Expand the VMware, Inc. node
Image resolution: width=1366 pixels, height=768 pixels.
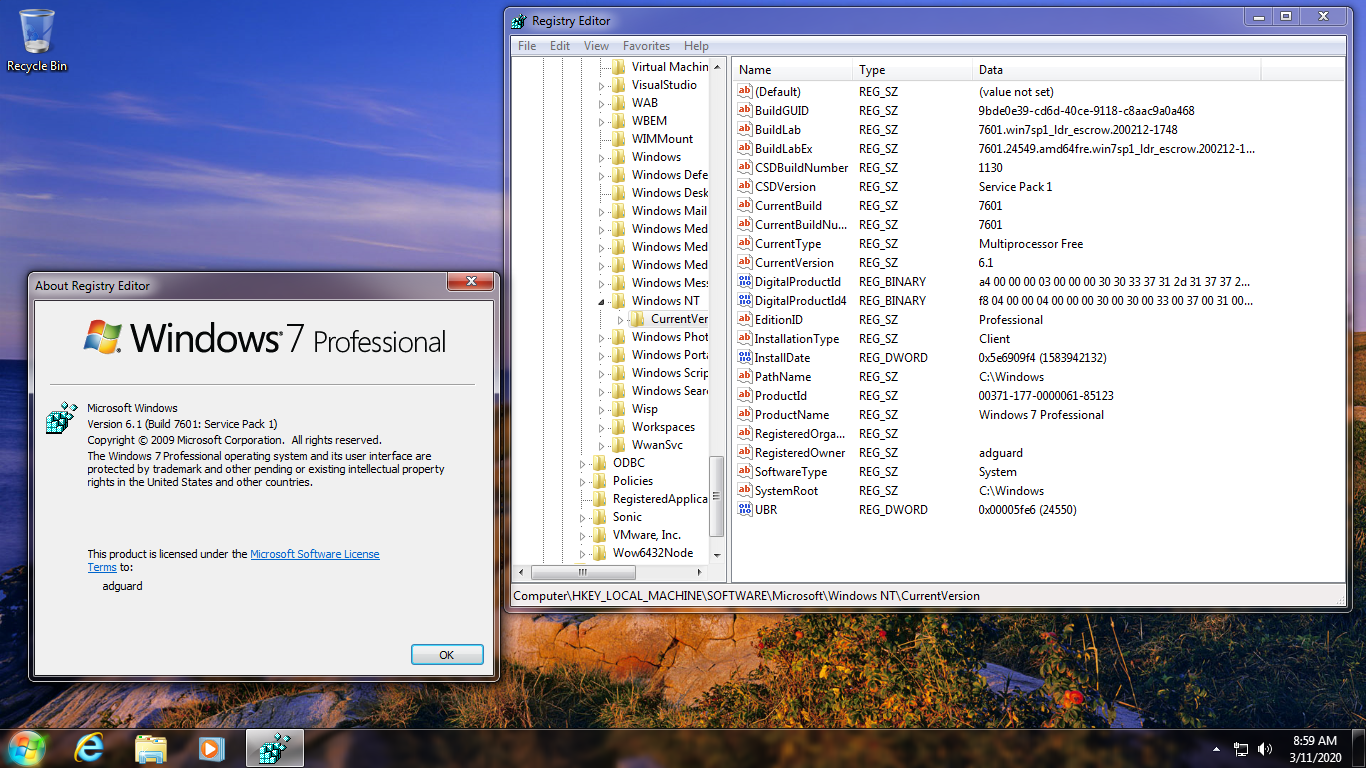coord(583,535)
